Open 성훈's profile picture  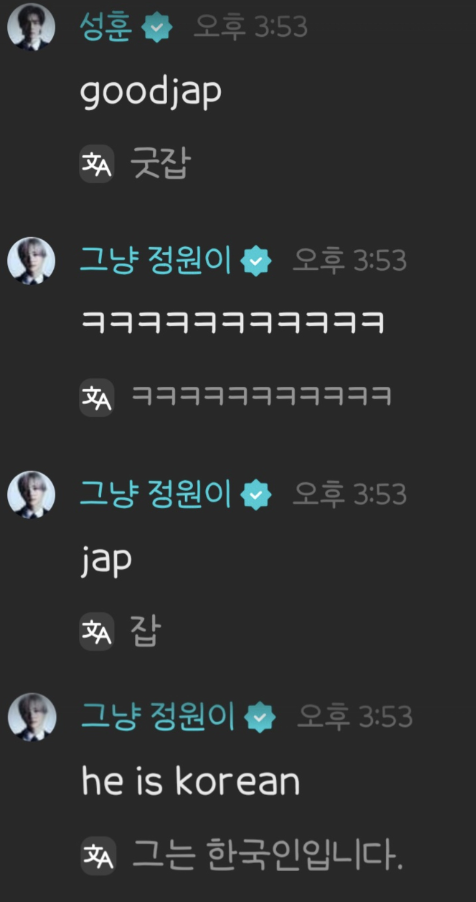tap(31, 27)
